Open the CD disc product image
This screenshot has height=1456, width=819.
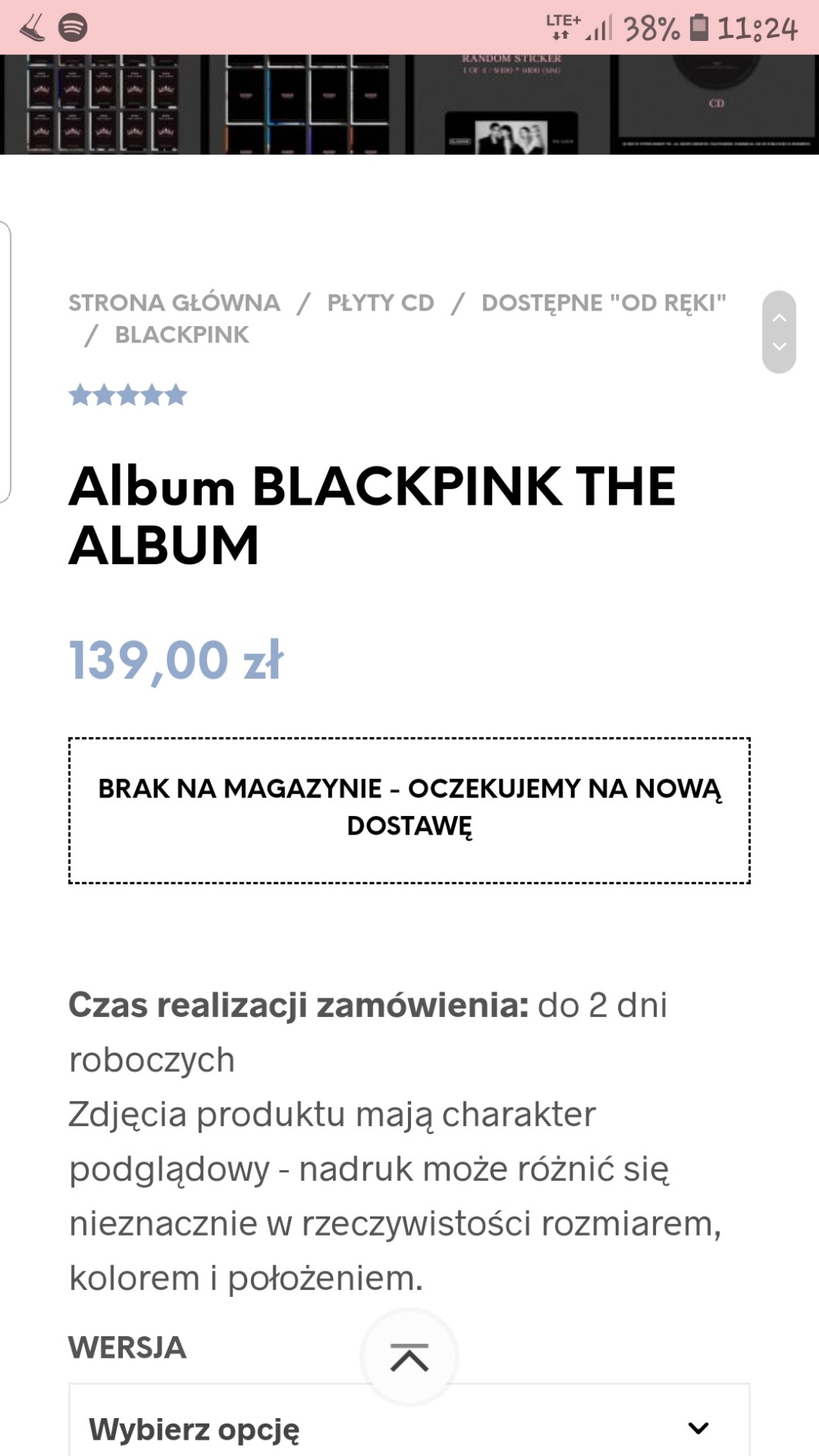pyautogui.click(x=715, y=104)
